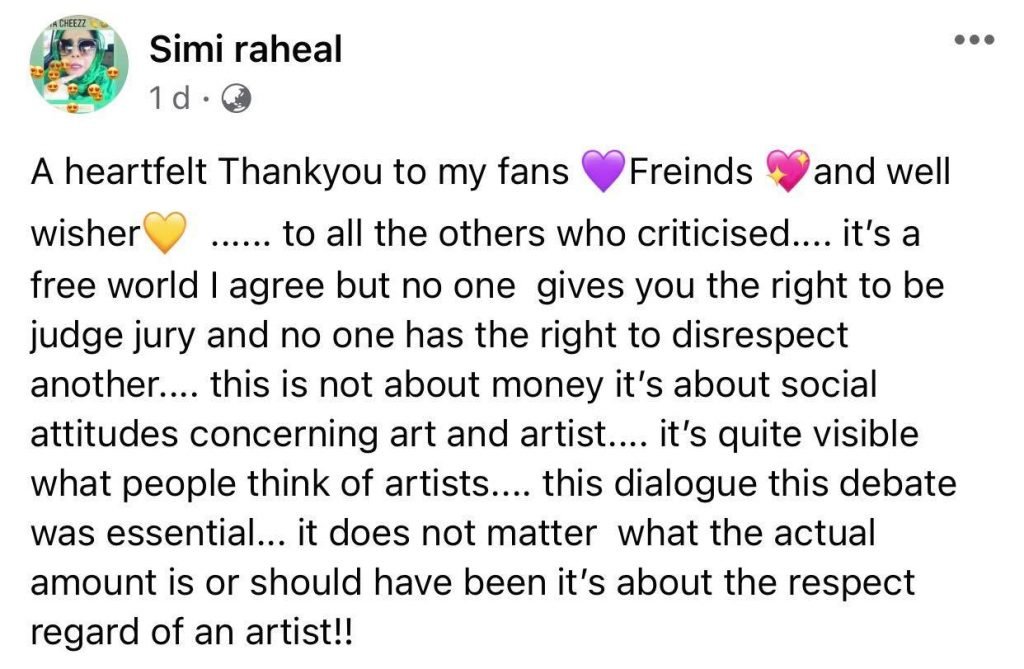Open the Simi raheal profile name link
1024x669 pixels.
point(244,48)
